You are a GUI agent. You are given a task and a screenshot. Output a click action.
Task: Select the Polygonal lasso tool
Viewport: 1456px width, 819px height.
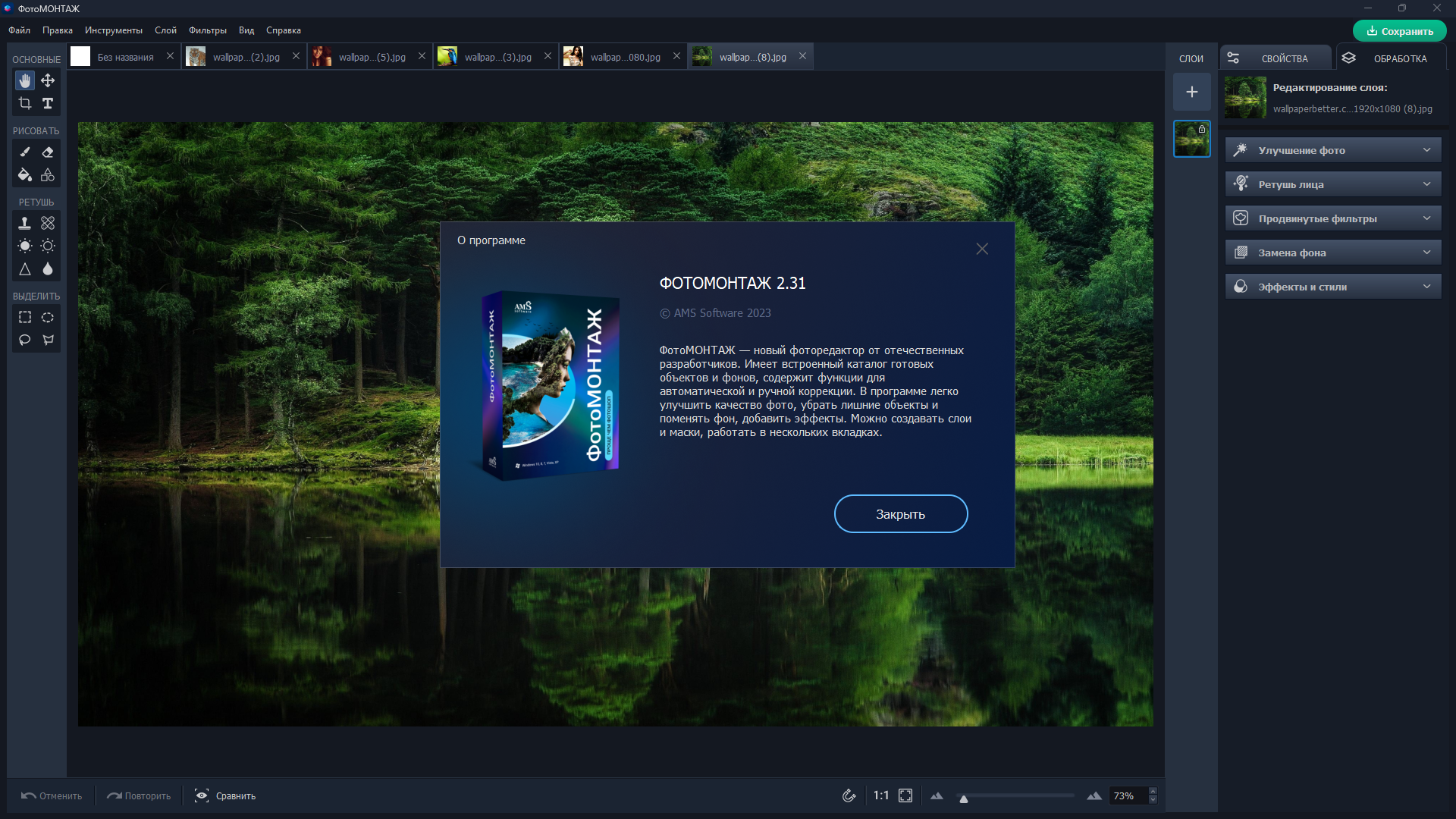click(48, 340)
